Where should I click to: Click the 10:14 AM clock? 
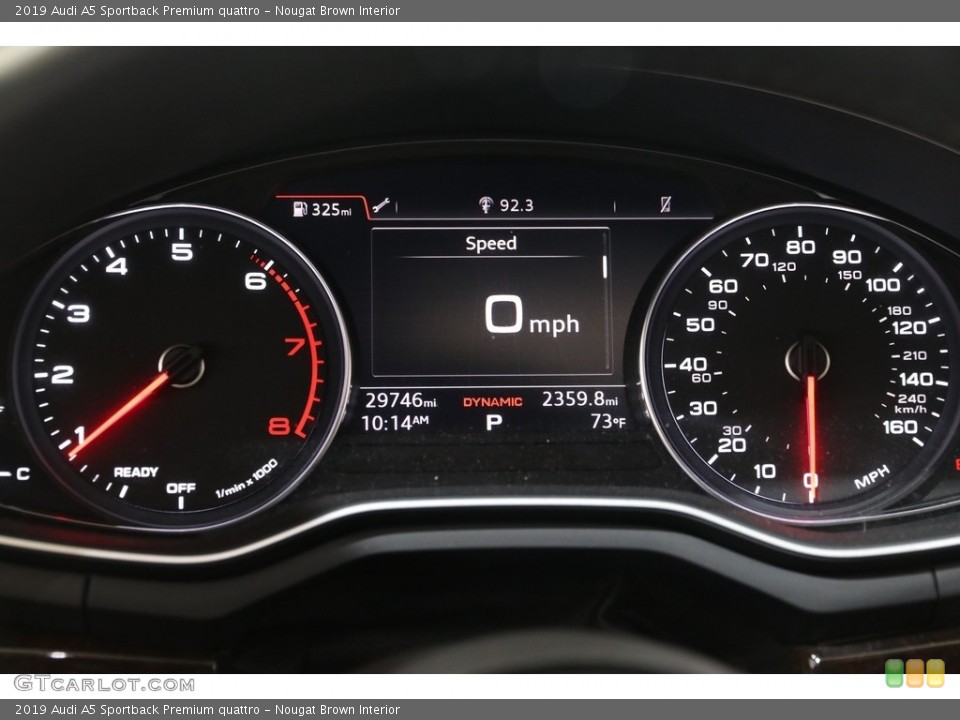coord(395,423)
